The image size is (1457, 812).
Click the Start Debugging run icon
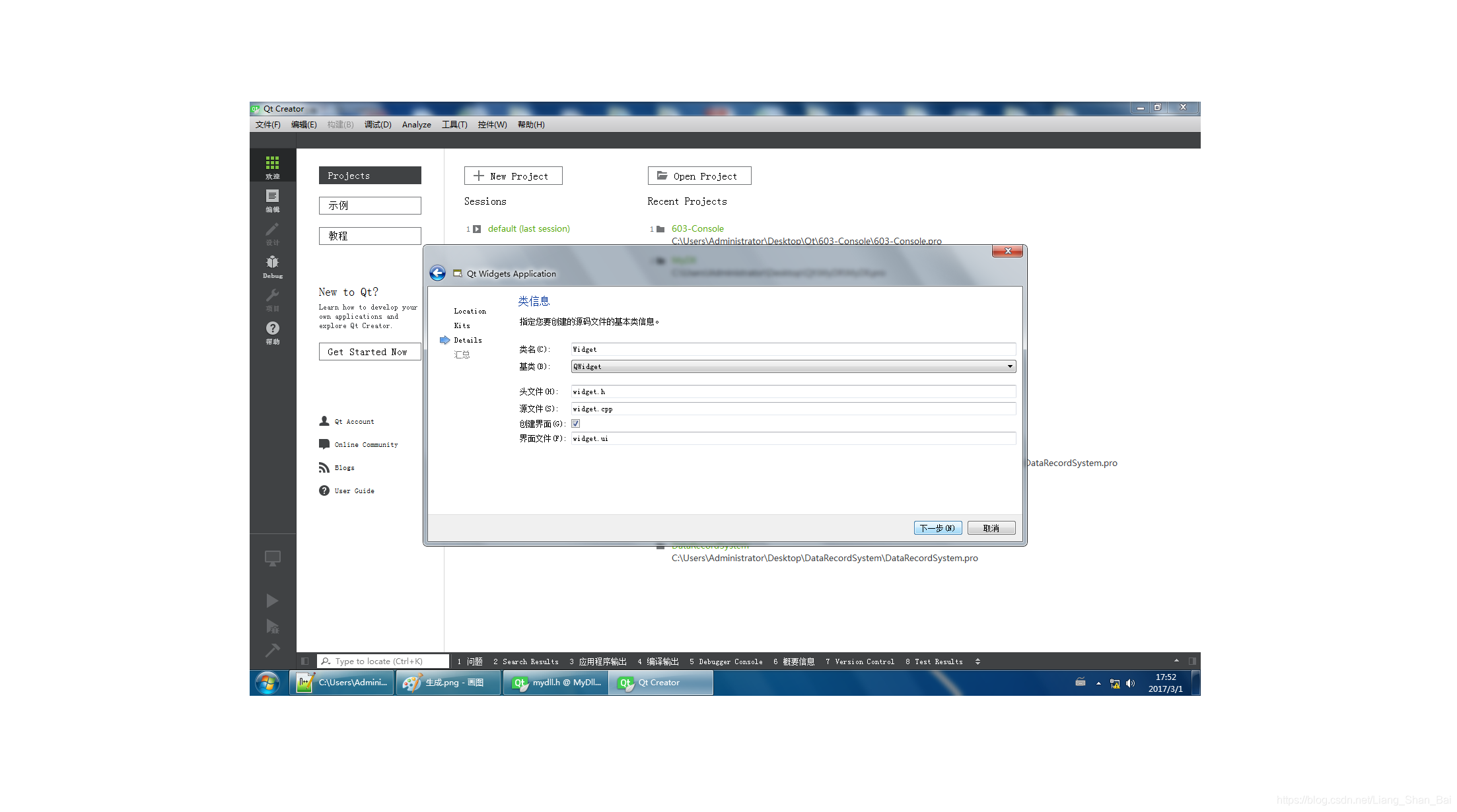tap(272, 626)
